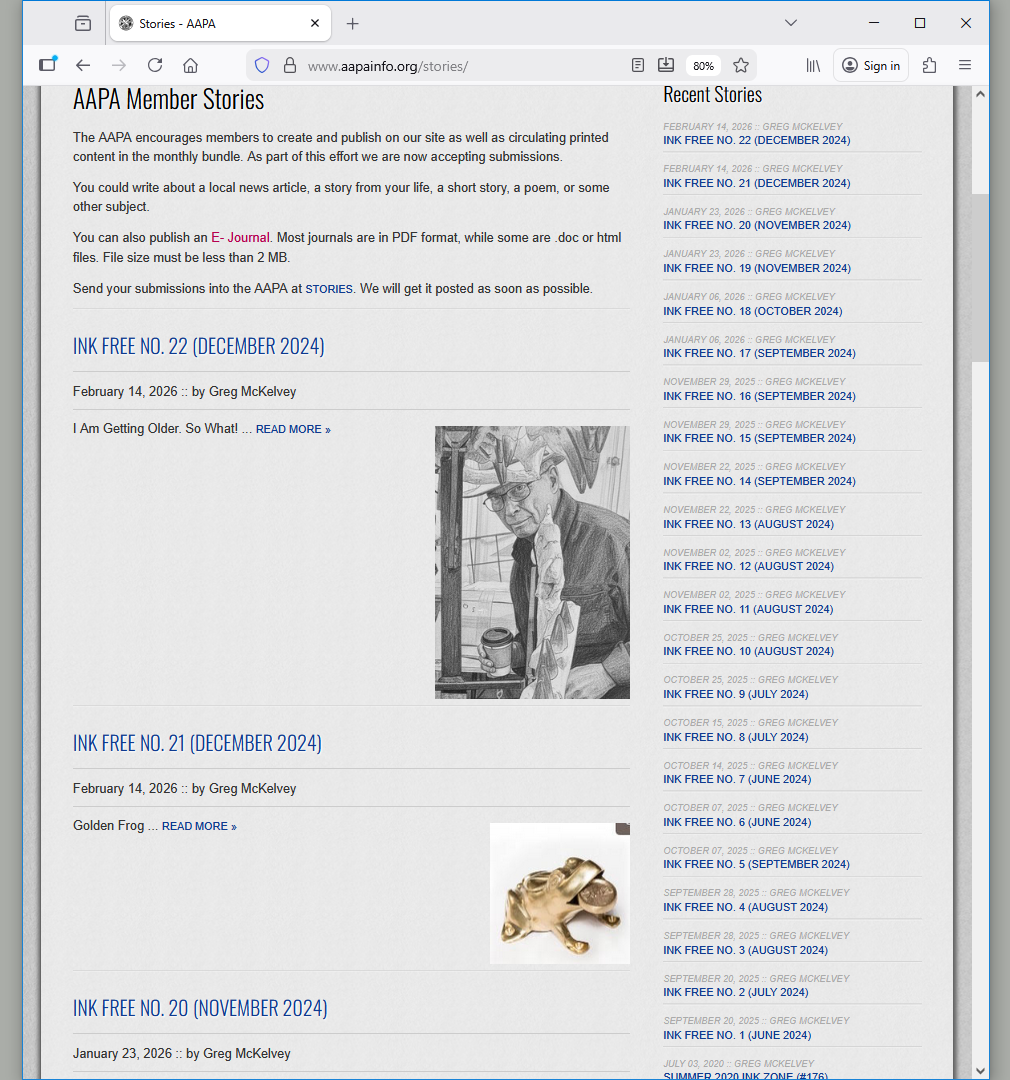Image resolution: width=1010 pixels, height=1080 pixels.
Task: Click the URL address bar field
Action: (450, 66)
